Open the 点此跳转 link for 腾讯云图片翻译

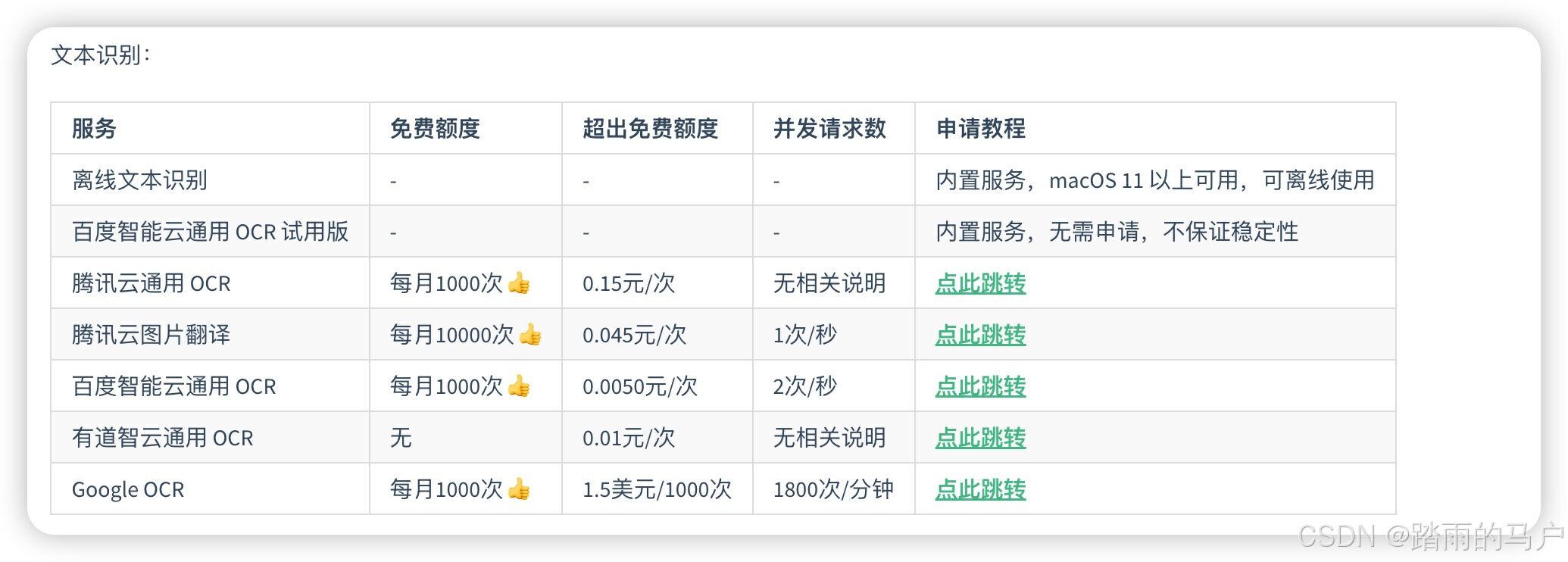[980, 335]
